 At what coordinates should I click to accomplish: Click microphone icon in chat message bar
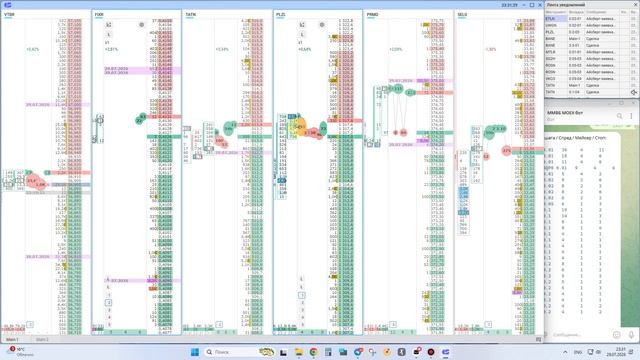tap(631, 335)
